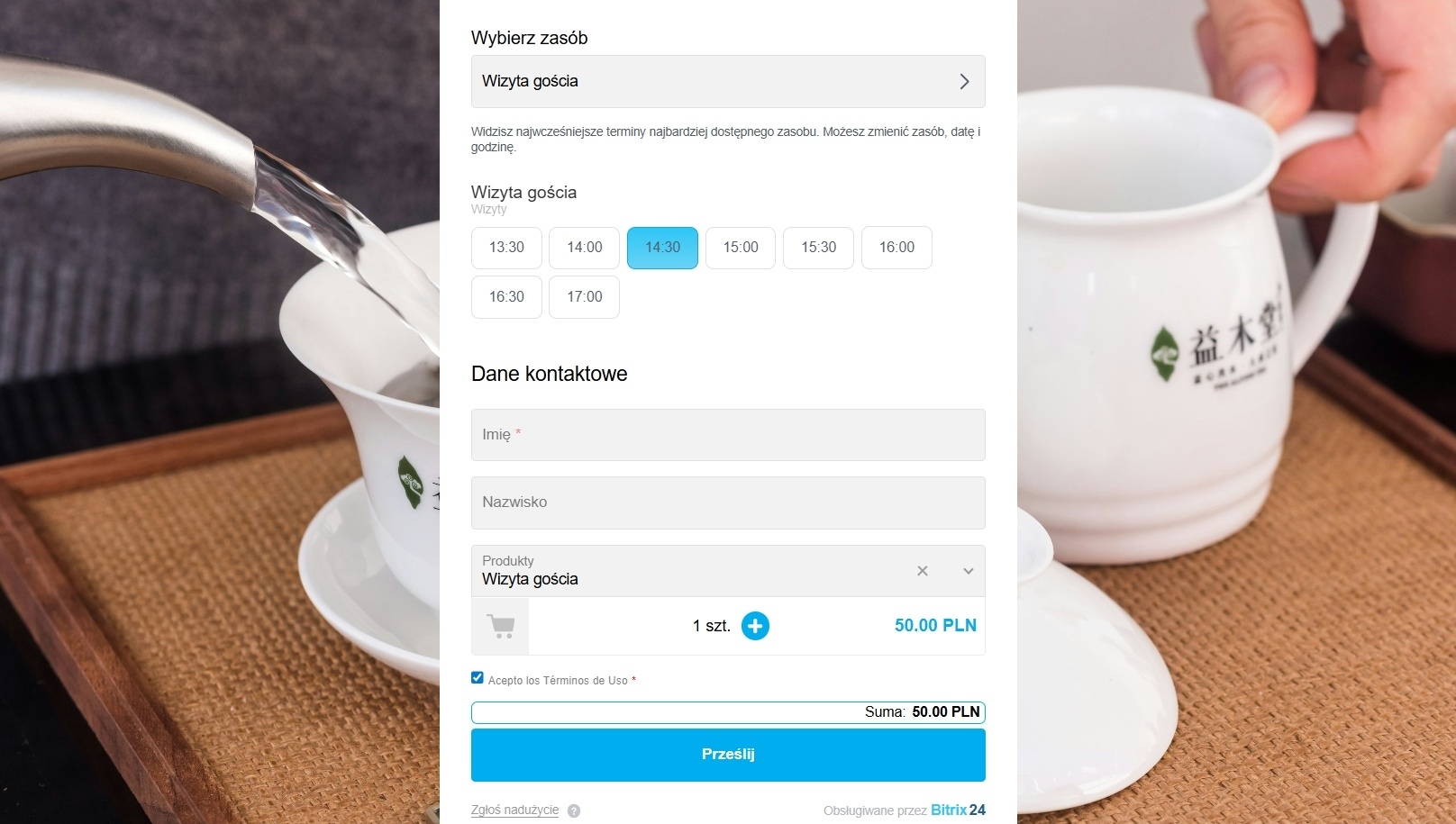
Task: Focus the Imię input field
Action: tap(728, 435)
